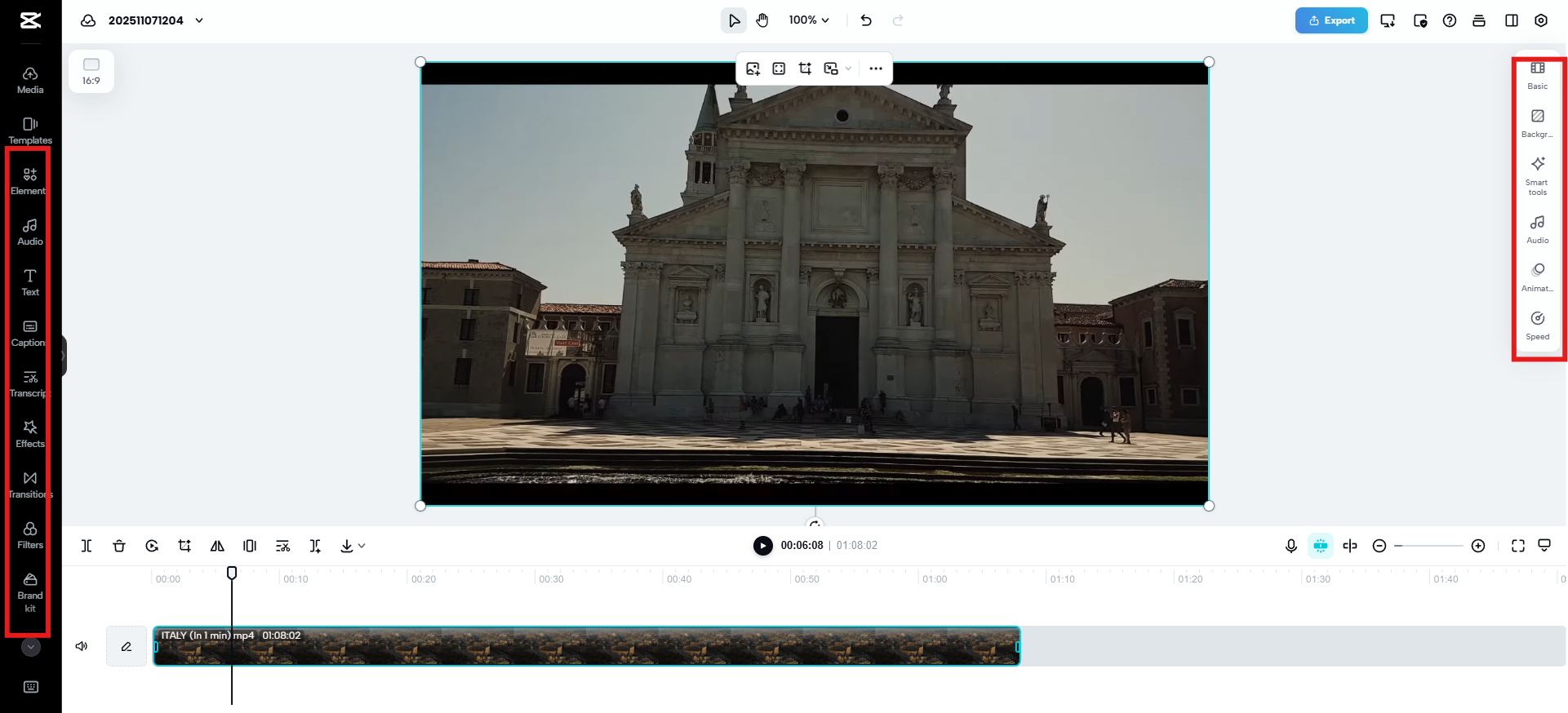
Task: Select the pointer tool
Action: pyautogui.click(x=734, y=20)
